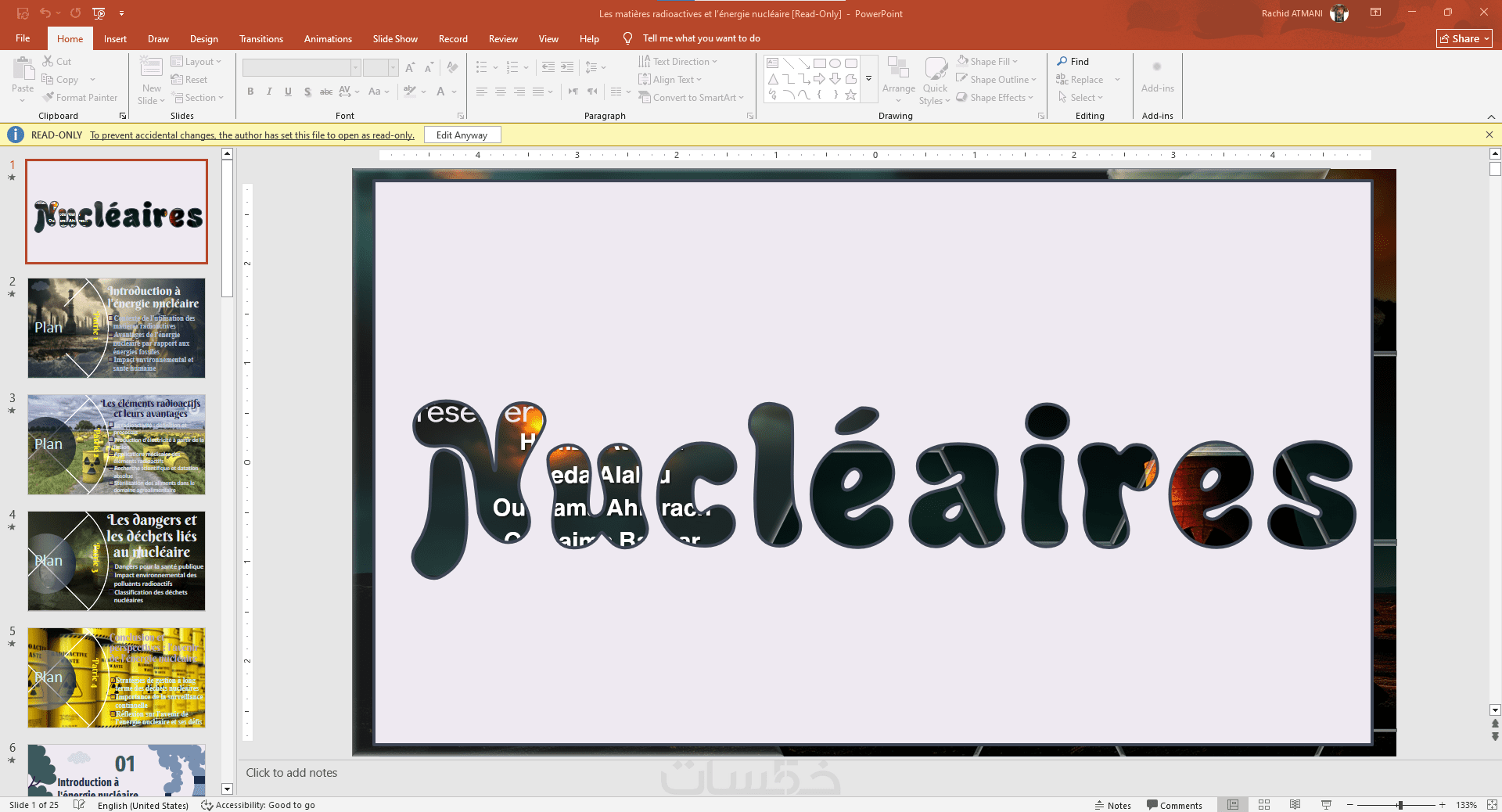1502x812 pixels.
Task: Expand the shapes gallery More arrow
Action: (x=868, y=79)
